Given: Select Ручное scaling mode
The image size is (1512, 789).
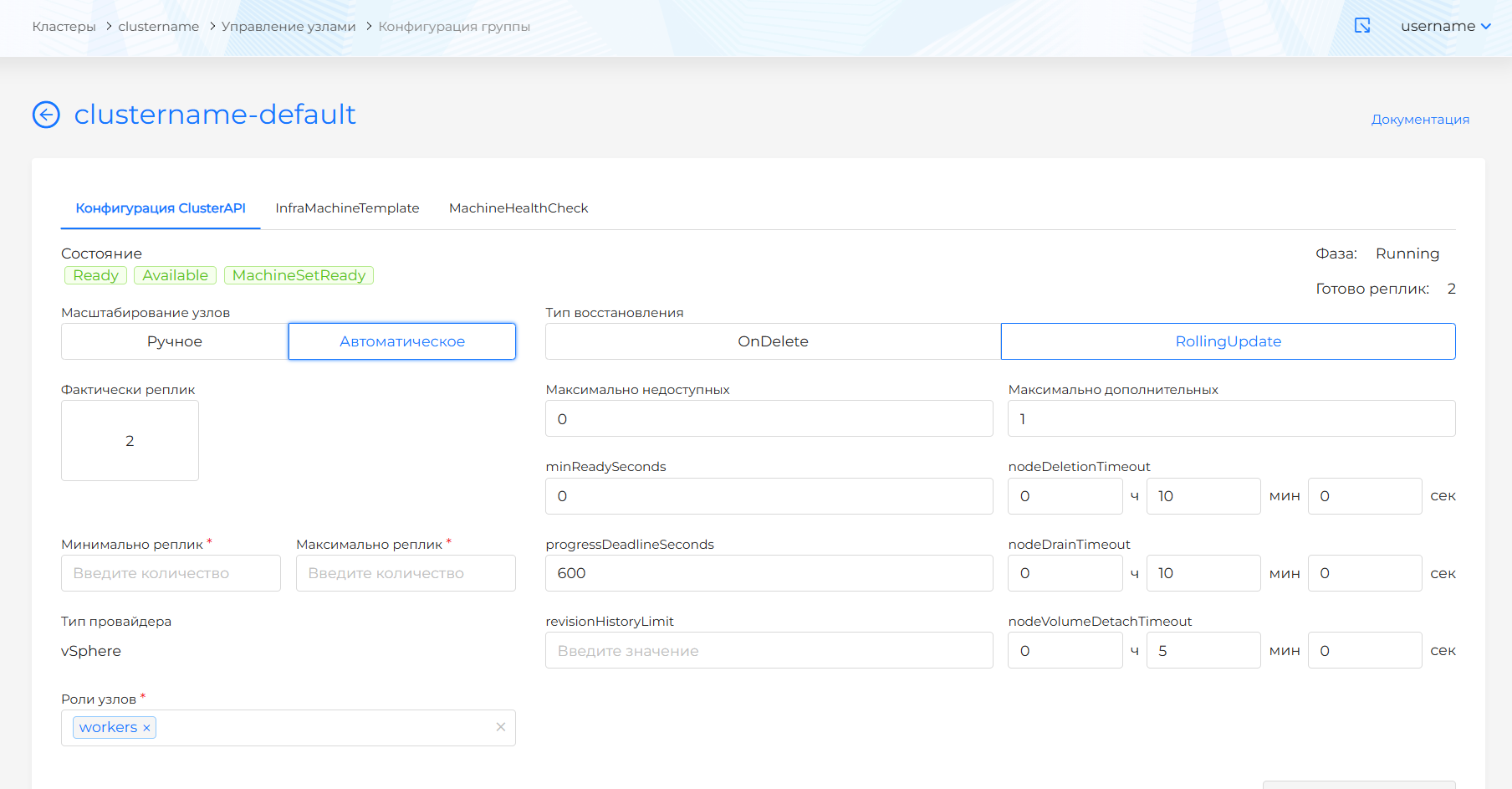Looking at the screenshot, I should click(175, 341).
